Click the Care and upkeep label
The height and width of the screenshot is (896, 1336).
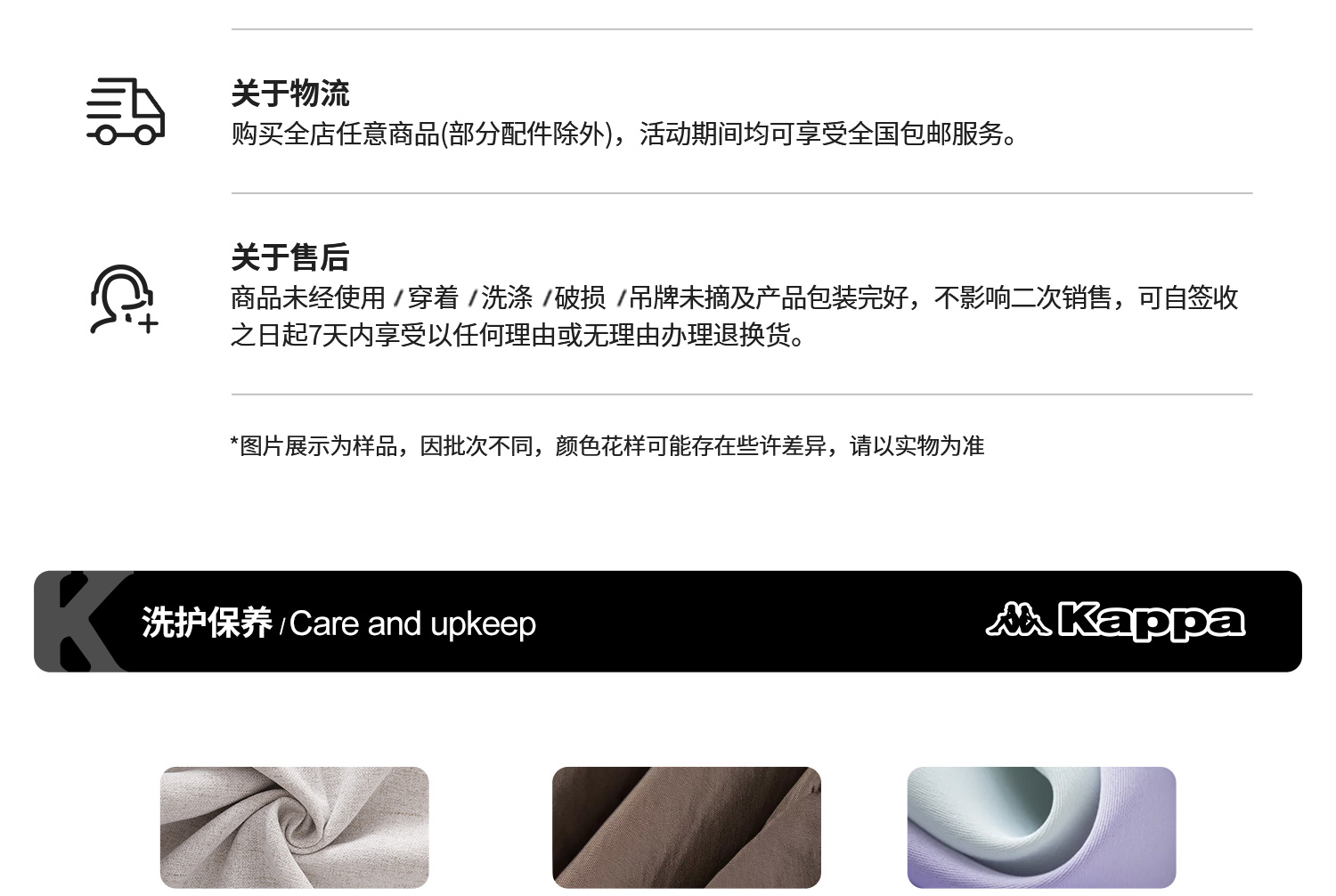coord(413,624)
